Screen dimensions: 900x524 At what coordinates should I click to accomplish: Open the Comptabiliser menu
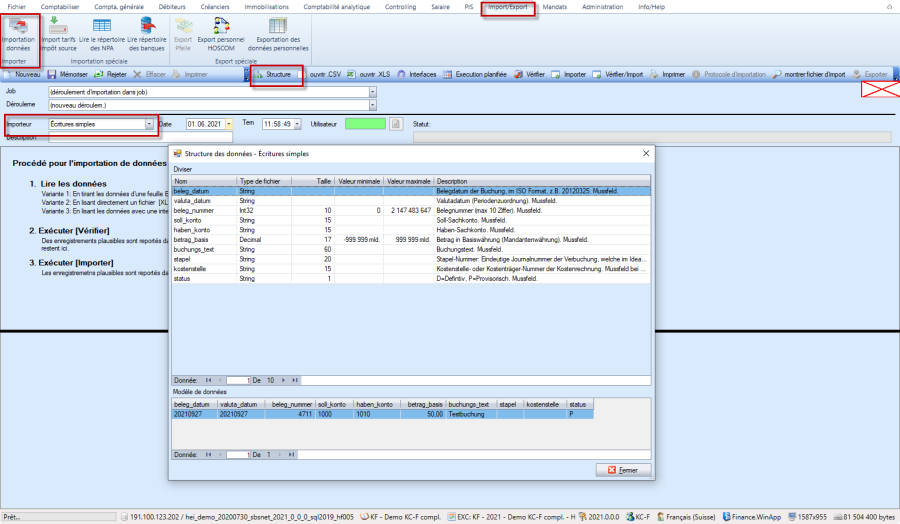point(60,7)
